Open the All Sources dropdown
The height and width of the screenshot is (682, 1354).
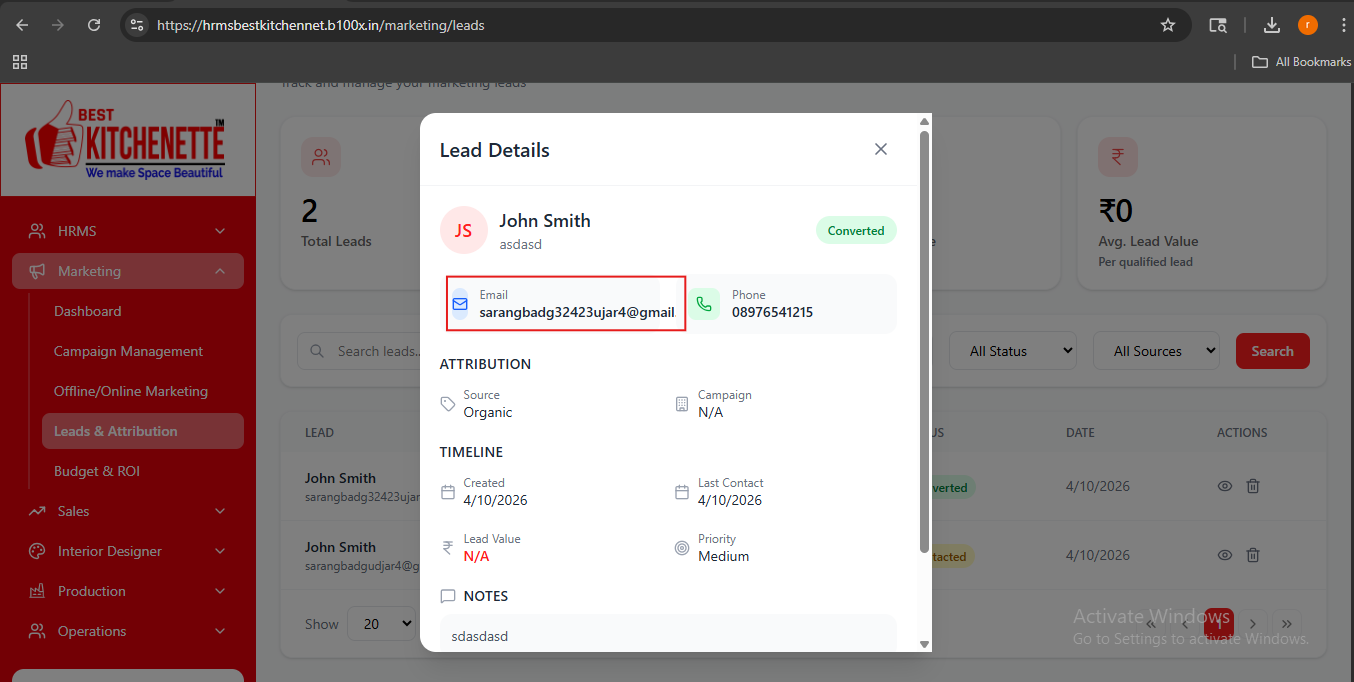click(x=1157, y=351)
